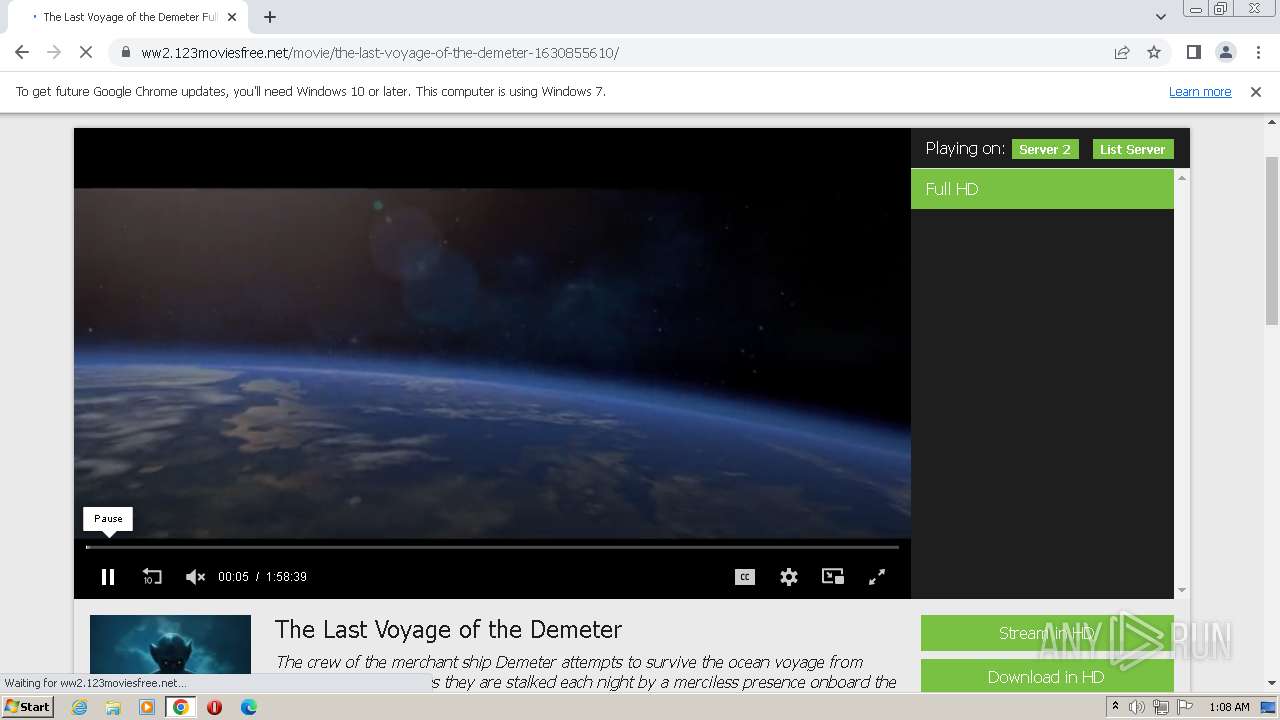Screen dimensions: 1280x720
Task: Choose Full HD quality option
Action: 1042,189
